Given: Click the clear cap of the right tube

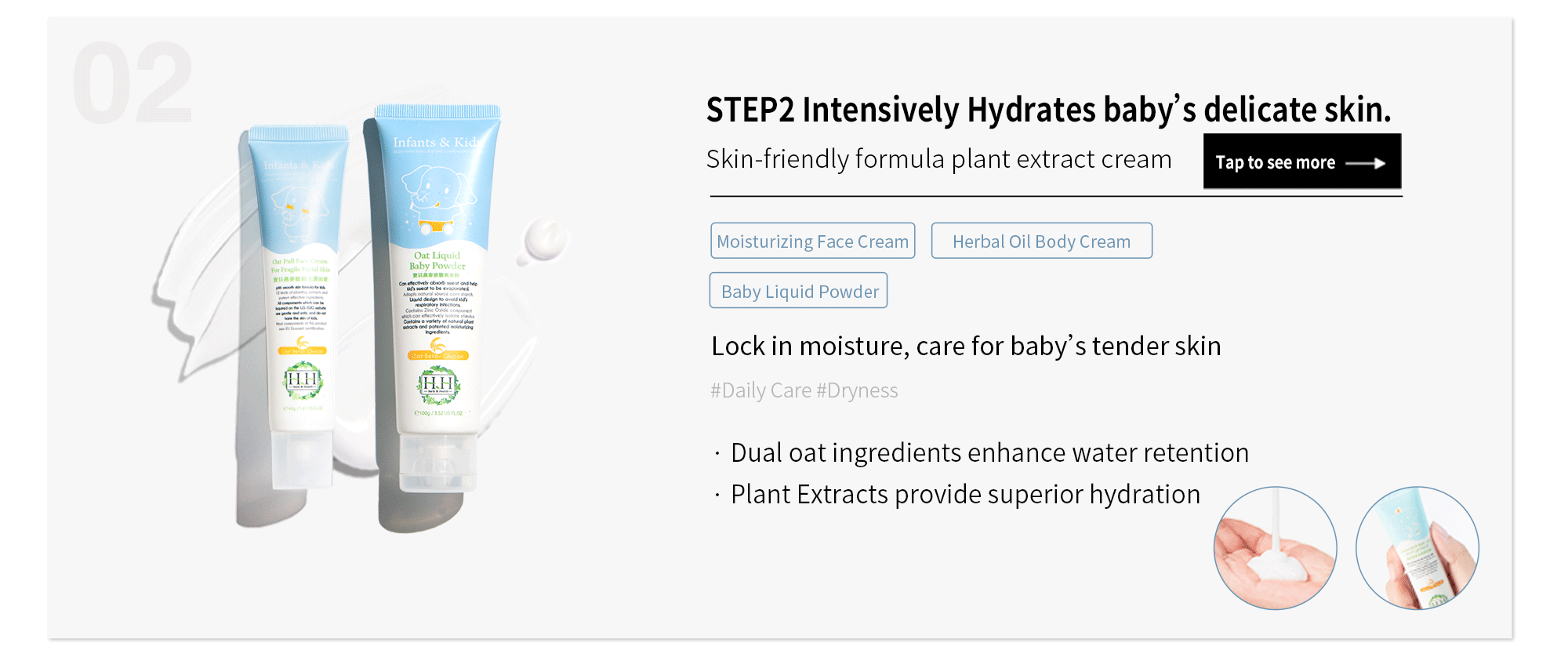Looking at the screenshot, I should click(437, 463).
